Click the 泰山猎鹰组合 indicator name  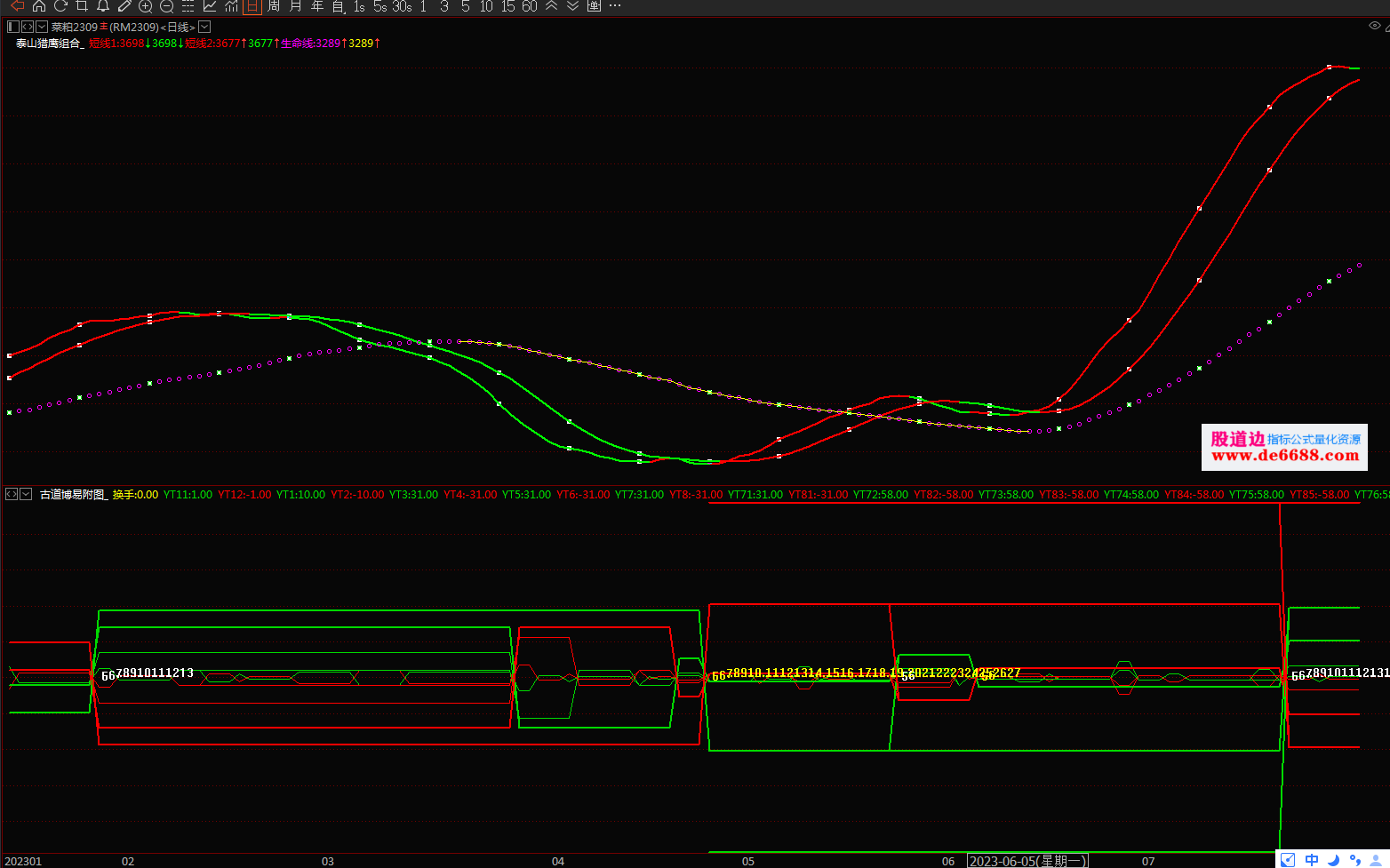point(49,44)
